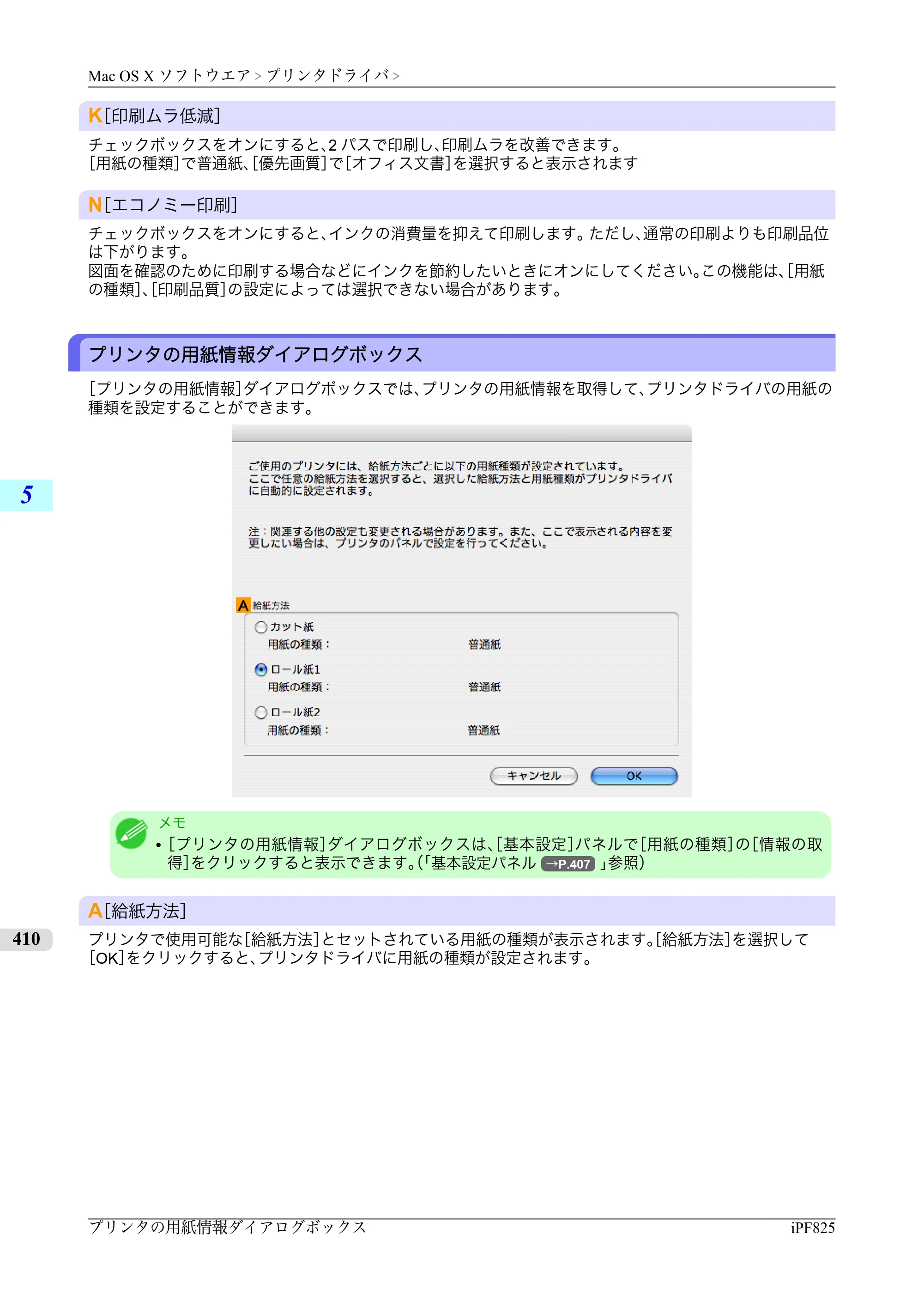This screenshot has width=924, height=1307.
Task: Click the プリンタの用紙情報ダイアログボックス section title
Action: (x=255, y=354)
